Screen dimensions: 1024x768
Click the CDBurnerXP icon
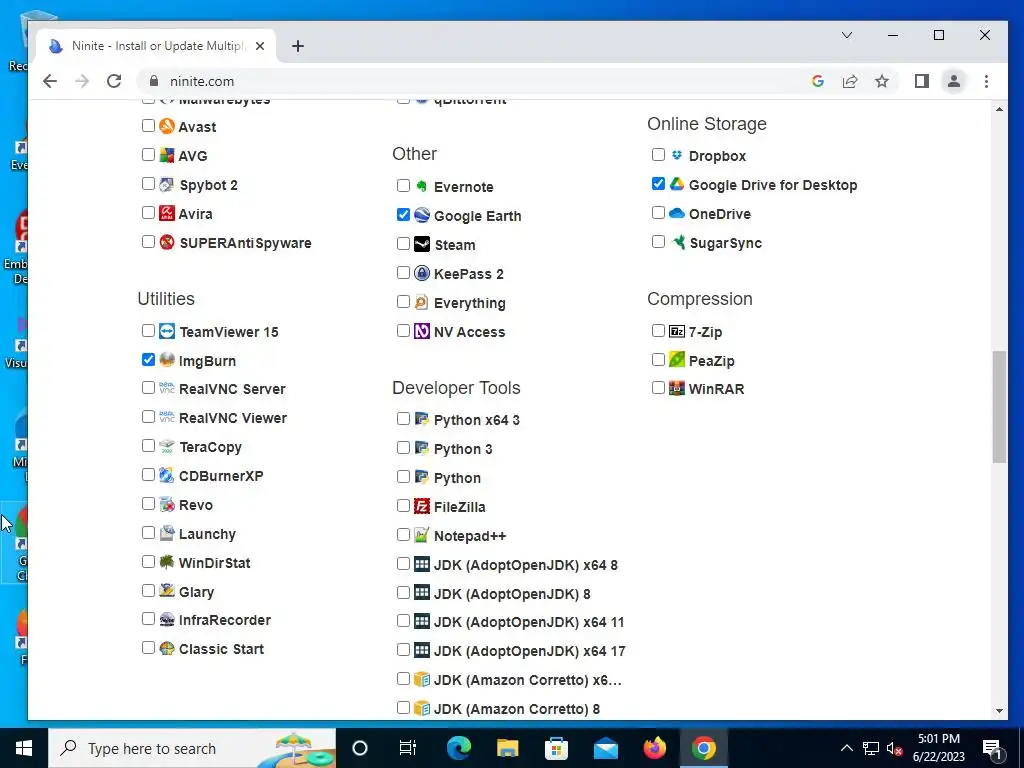point(167,475)
